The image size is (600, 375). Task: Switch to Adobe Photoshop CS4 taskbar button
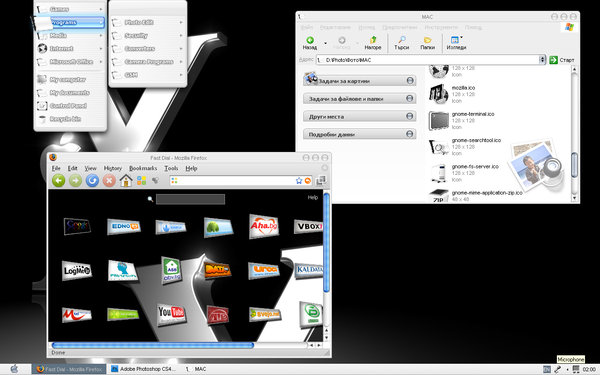142,369
